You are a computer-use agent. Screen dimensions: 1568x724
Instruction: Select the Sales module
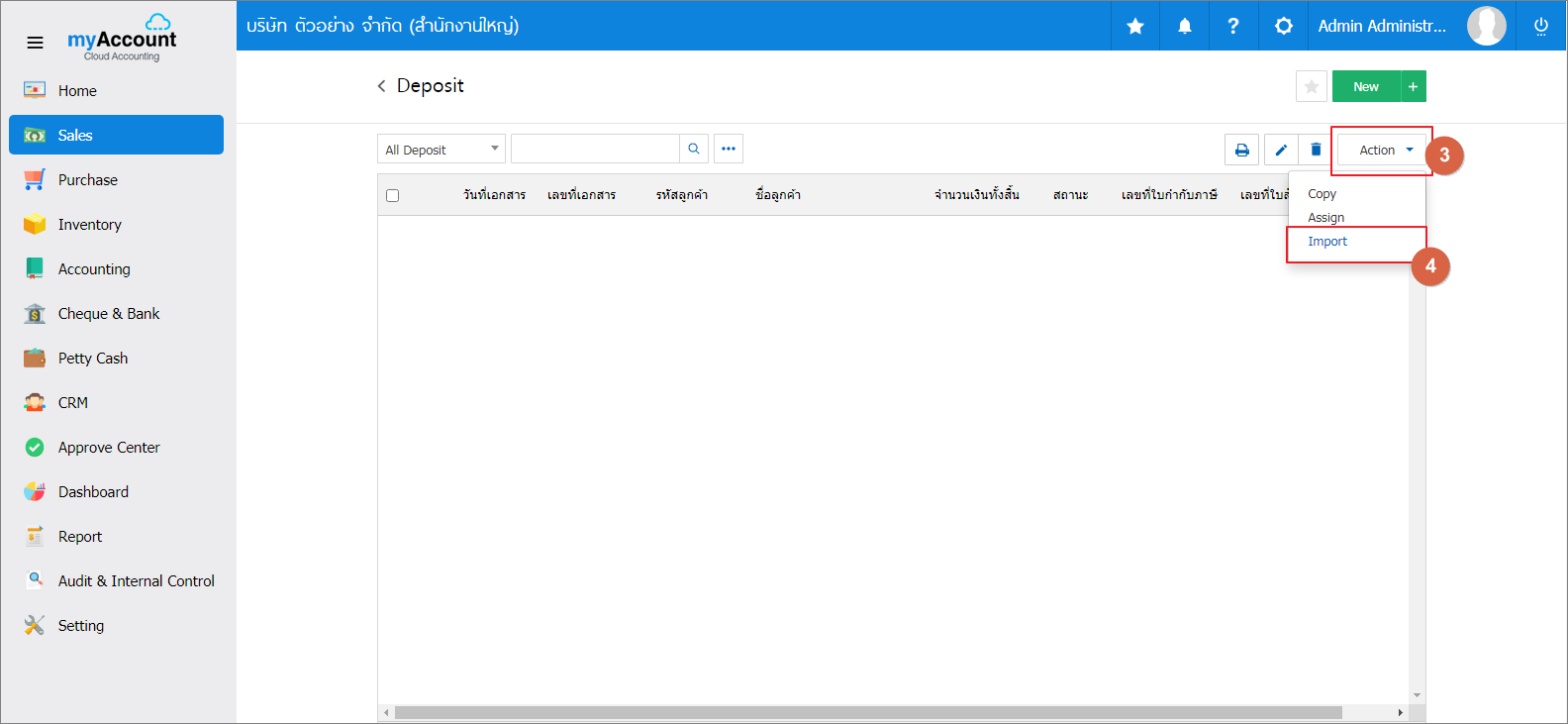coord(117,135)
